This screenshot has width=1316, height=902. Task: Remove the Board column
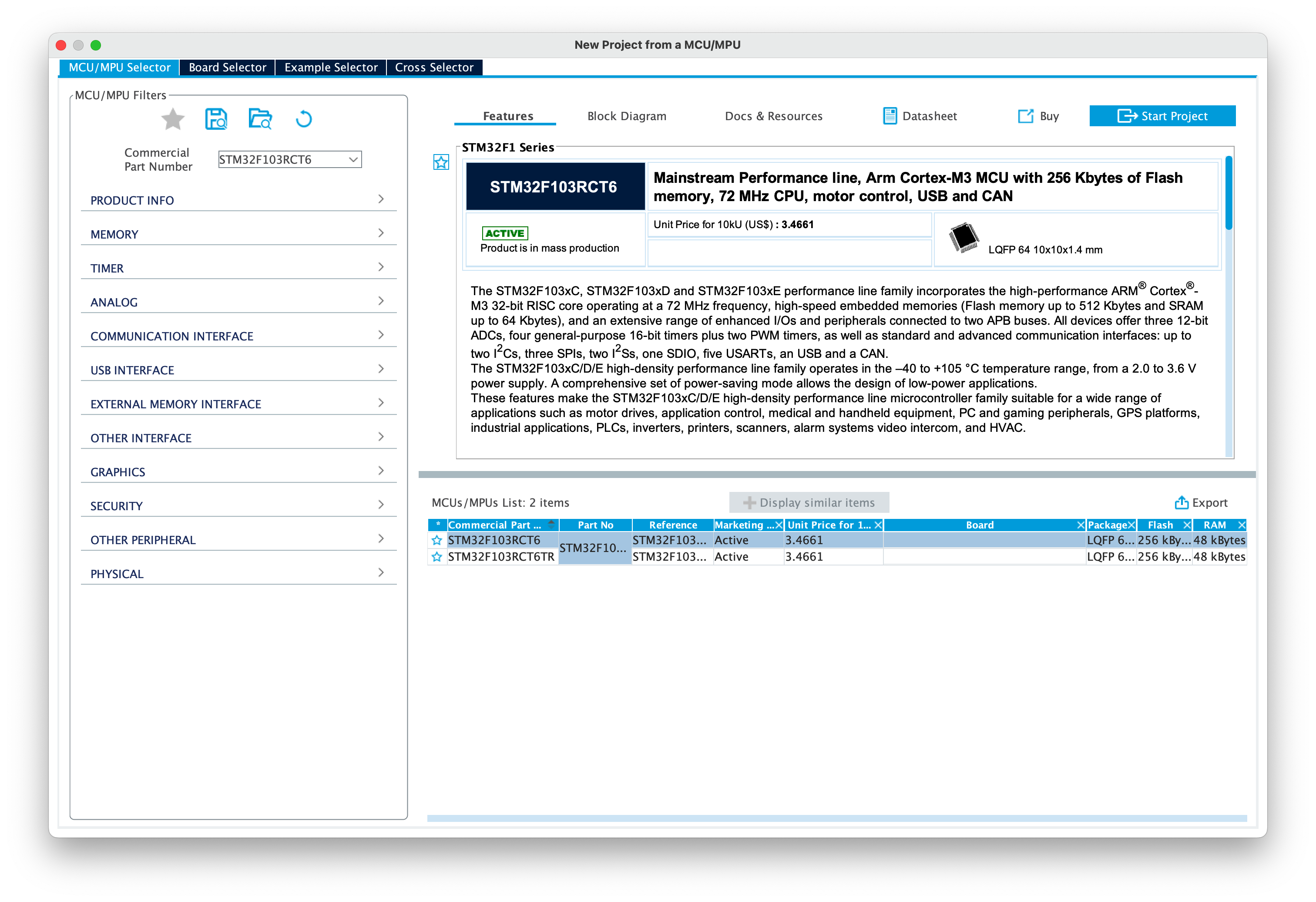coord(1081,525)
